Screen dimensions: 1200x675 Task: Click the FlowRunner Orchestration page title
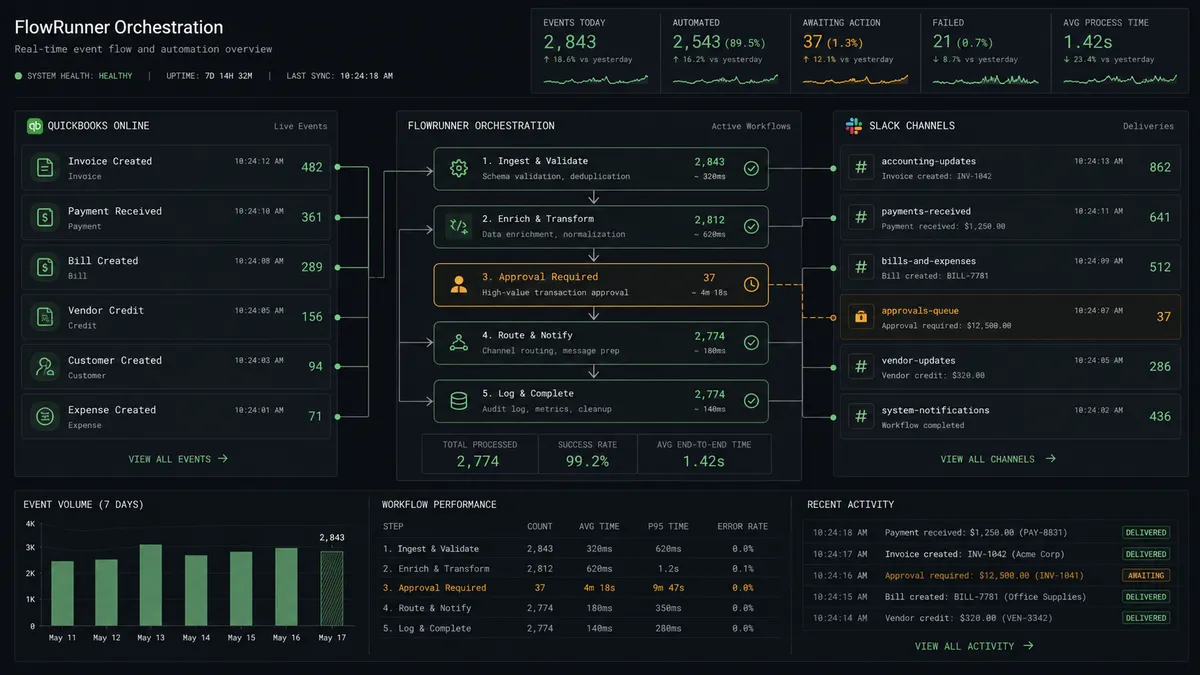coord(119,27)
